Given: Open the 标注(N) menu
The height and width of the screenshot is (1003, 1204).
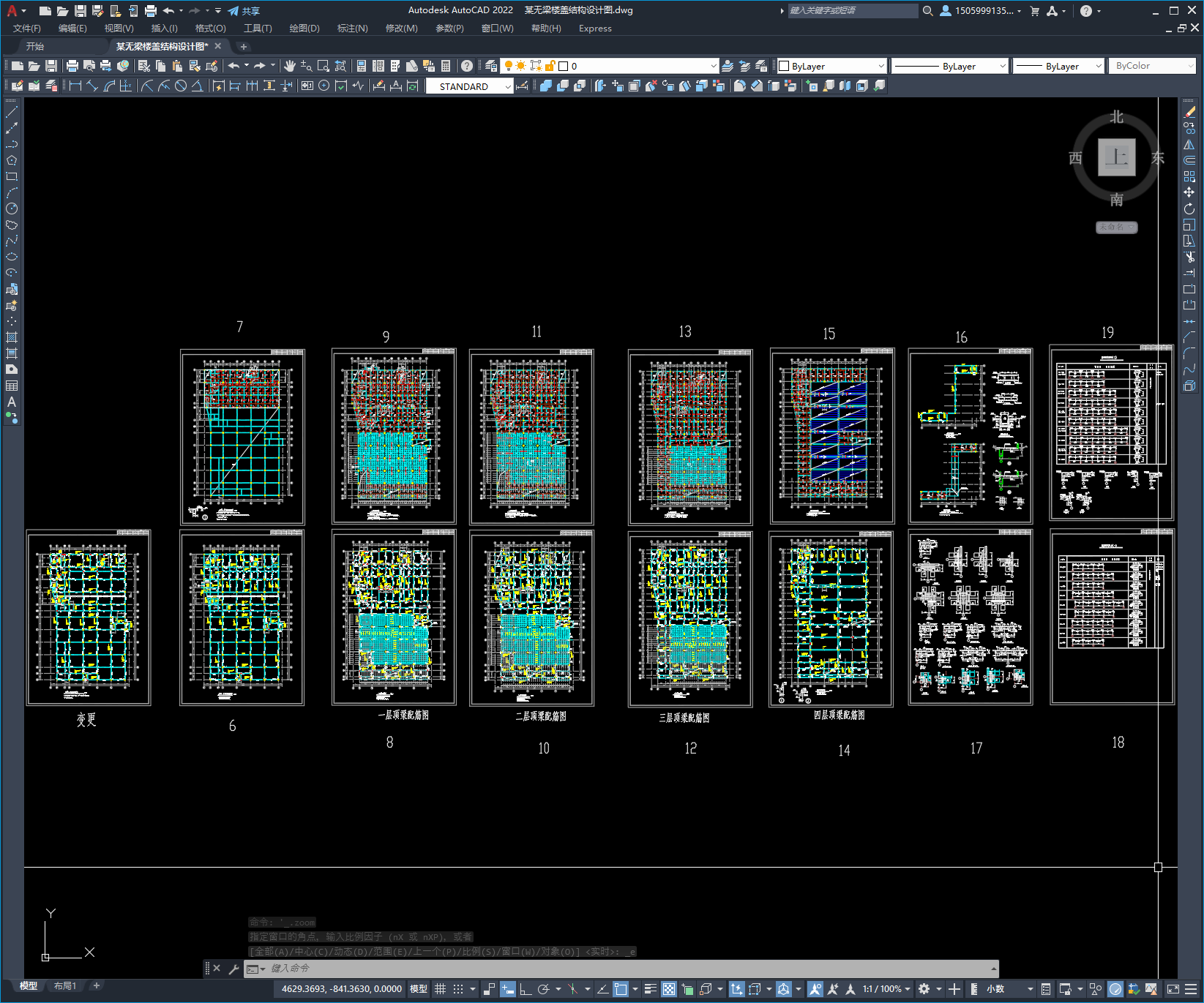Looking at the screenshot, I should click(352, 29).
